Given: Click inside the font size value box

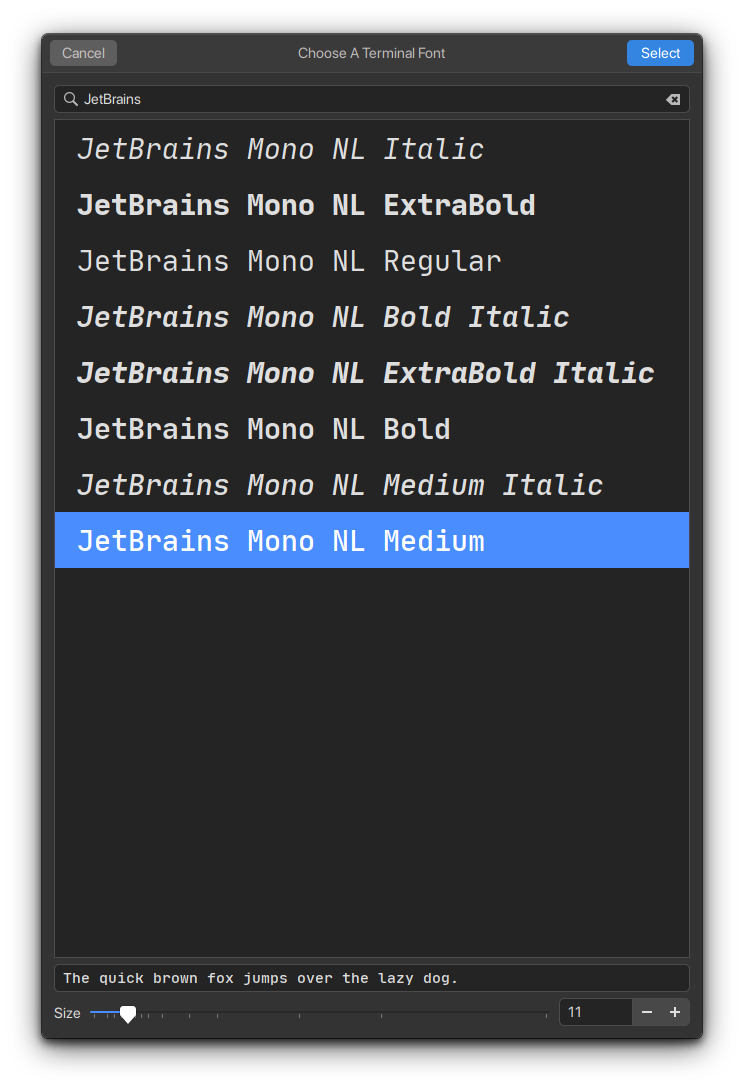Looking at the screenshot, I should point(595,1012).
